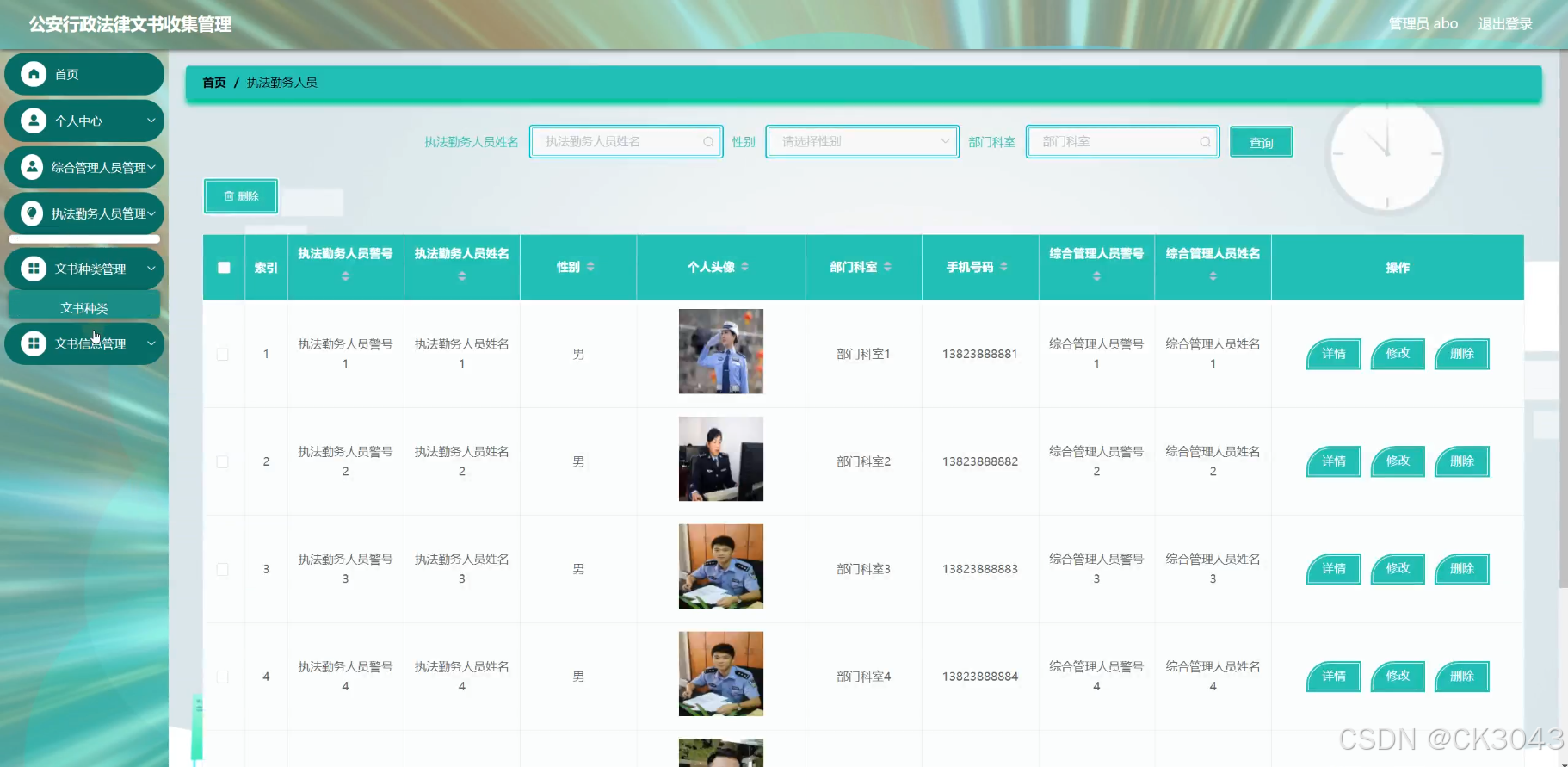This screenshot has height=767, width=1568.
Task: View 详情 for row 2
Action: [x=1333, y=461]
